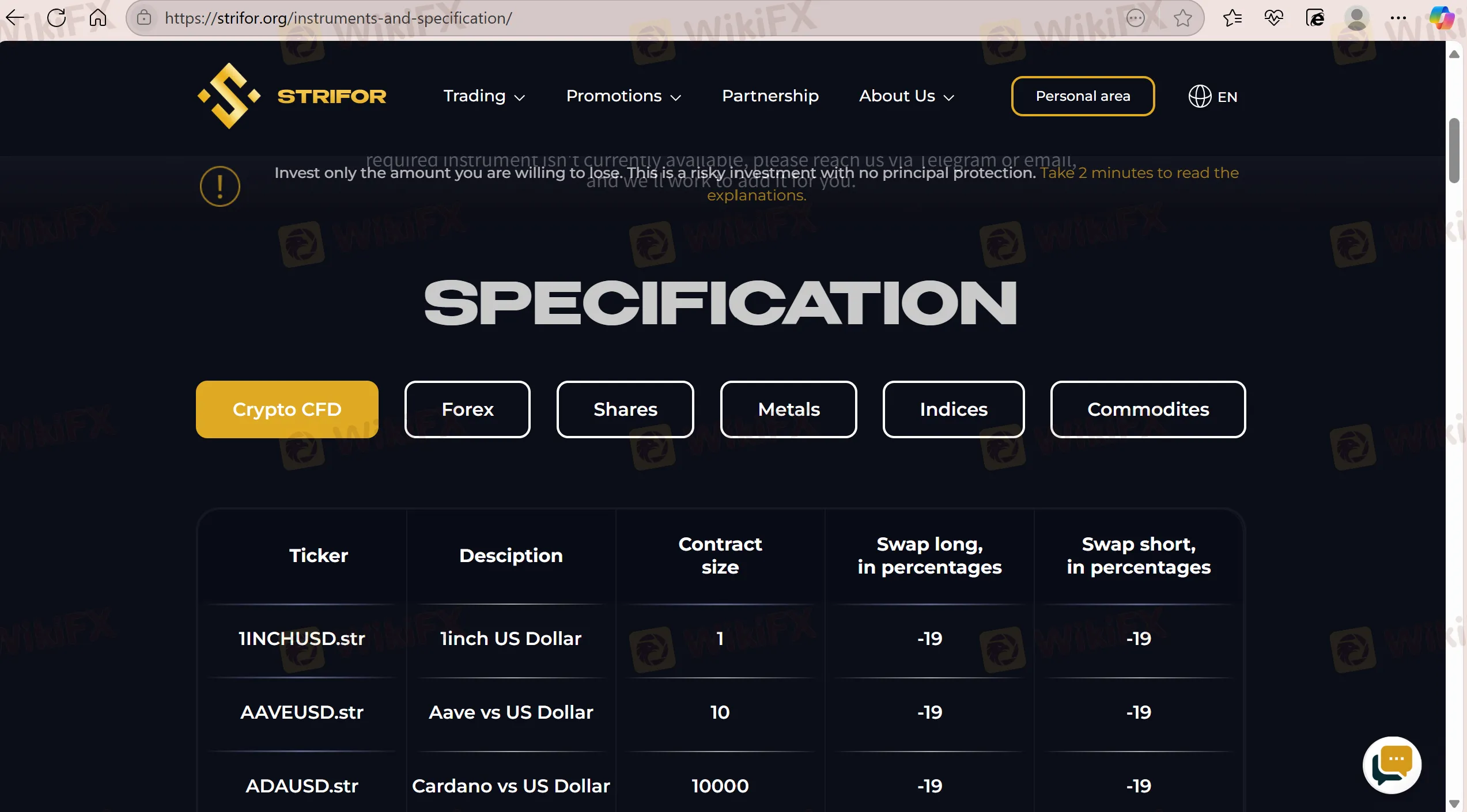Image resolution: width=1467 pixels, height=812 pixels.
Task: Go to browser home page
Action: tap(97, 18)
